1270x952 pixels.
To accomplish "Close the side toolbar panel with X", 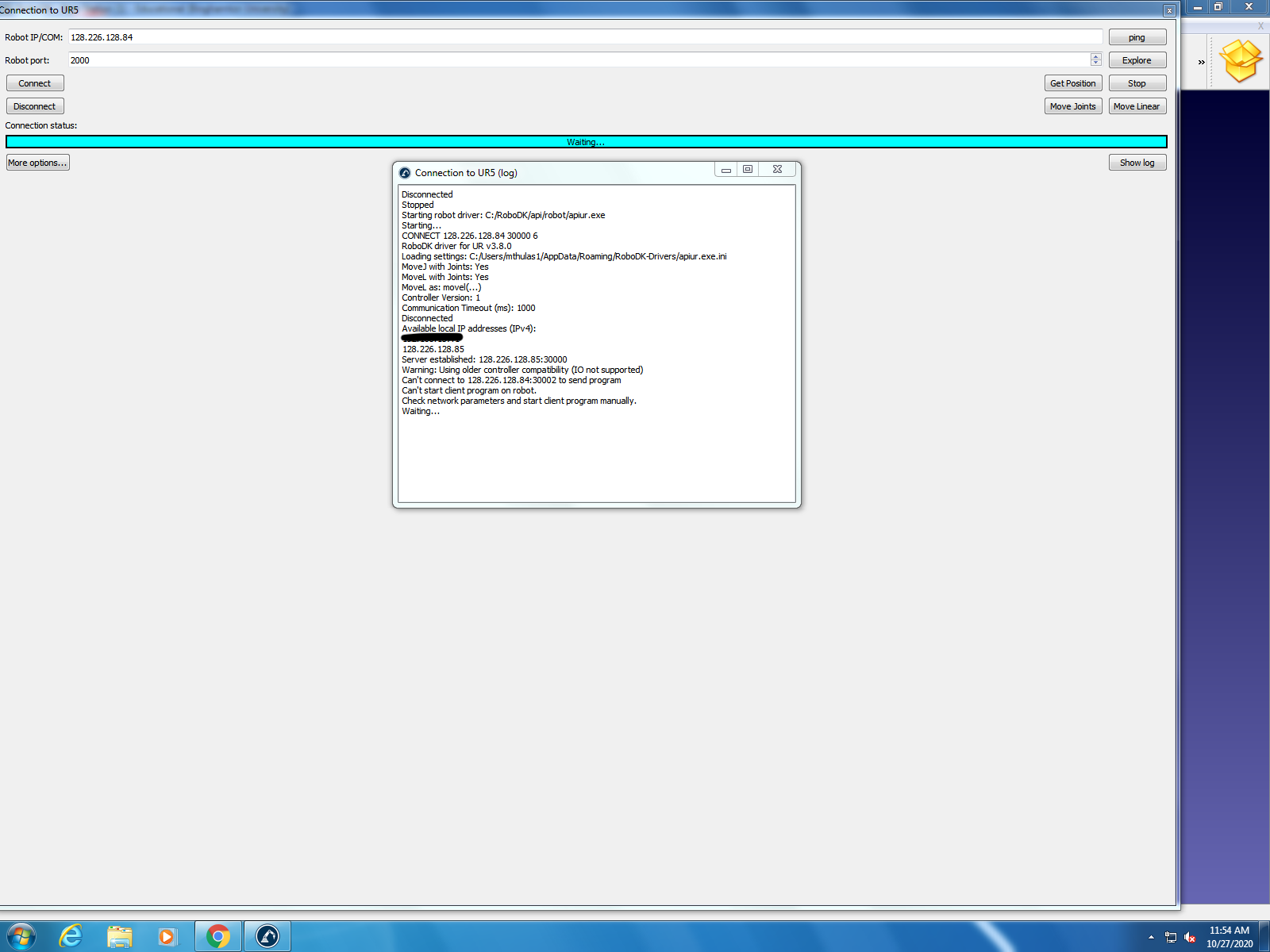I will pyautogui.click(x=1260, y=26).
